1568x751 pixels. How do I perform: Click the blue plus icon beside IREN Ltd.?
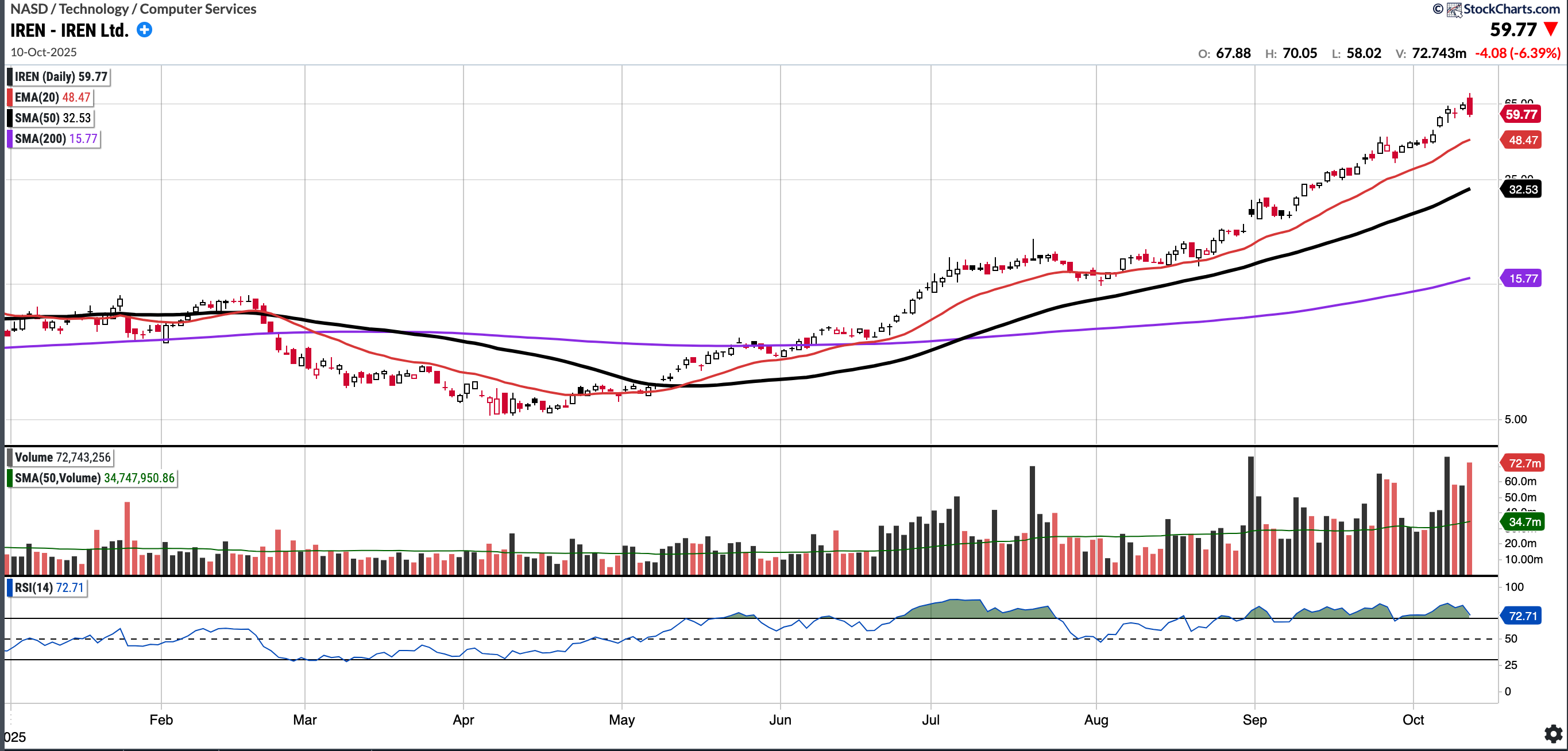pyautogui.click(x=144, y=30)
